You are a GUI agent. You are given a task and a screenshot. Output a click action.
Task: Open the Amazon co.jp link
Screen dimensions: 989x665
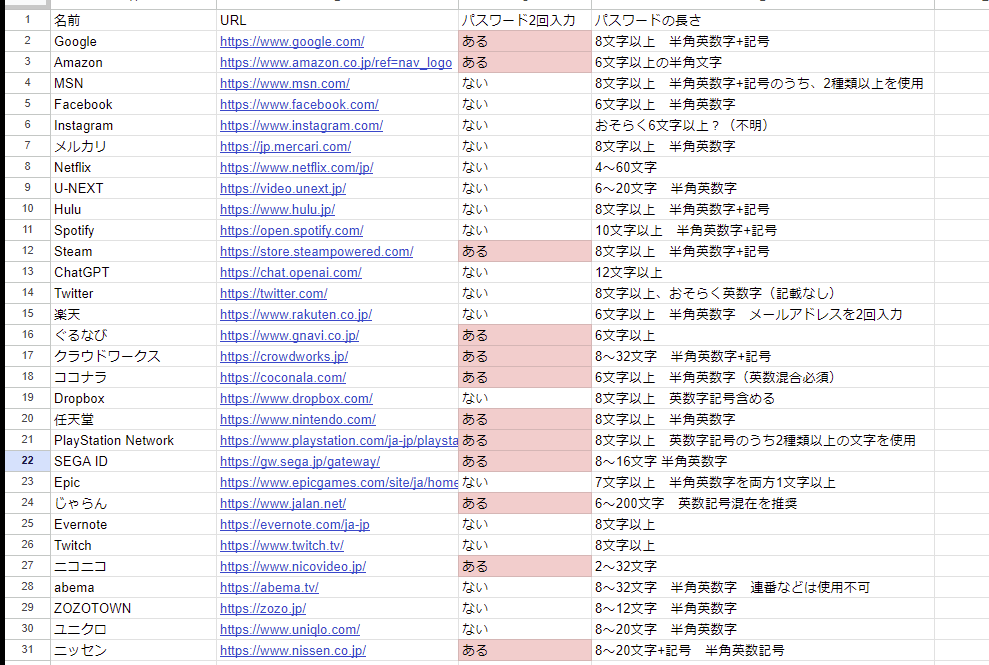[x=336, y=62]
